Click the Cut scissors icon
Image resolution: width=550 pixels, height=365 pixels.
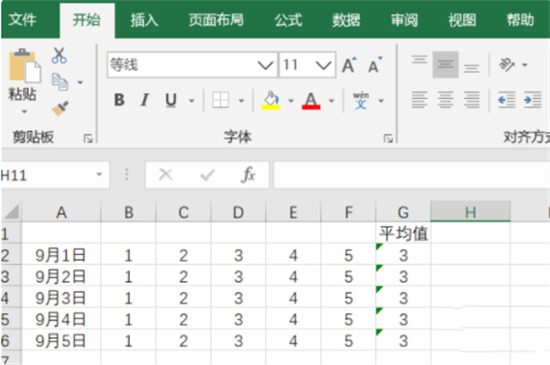(59, 55)
